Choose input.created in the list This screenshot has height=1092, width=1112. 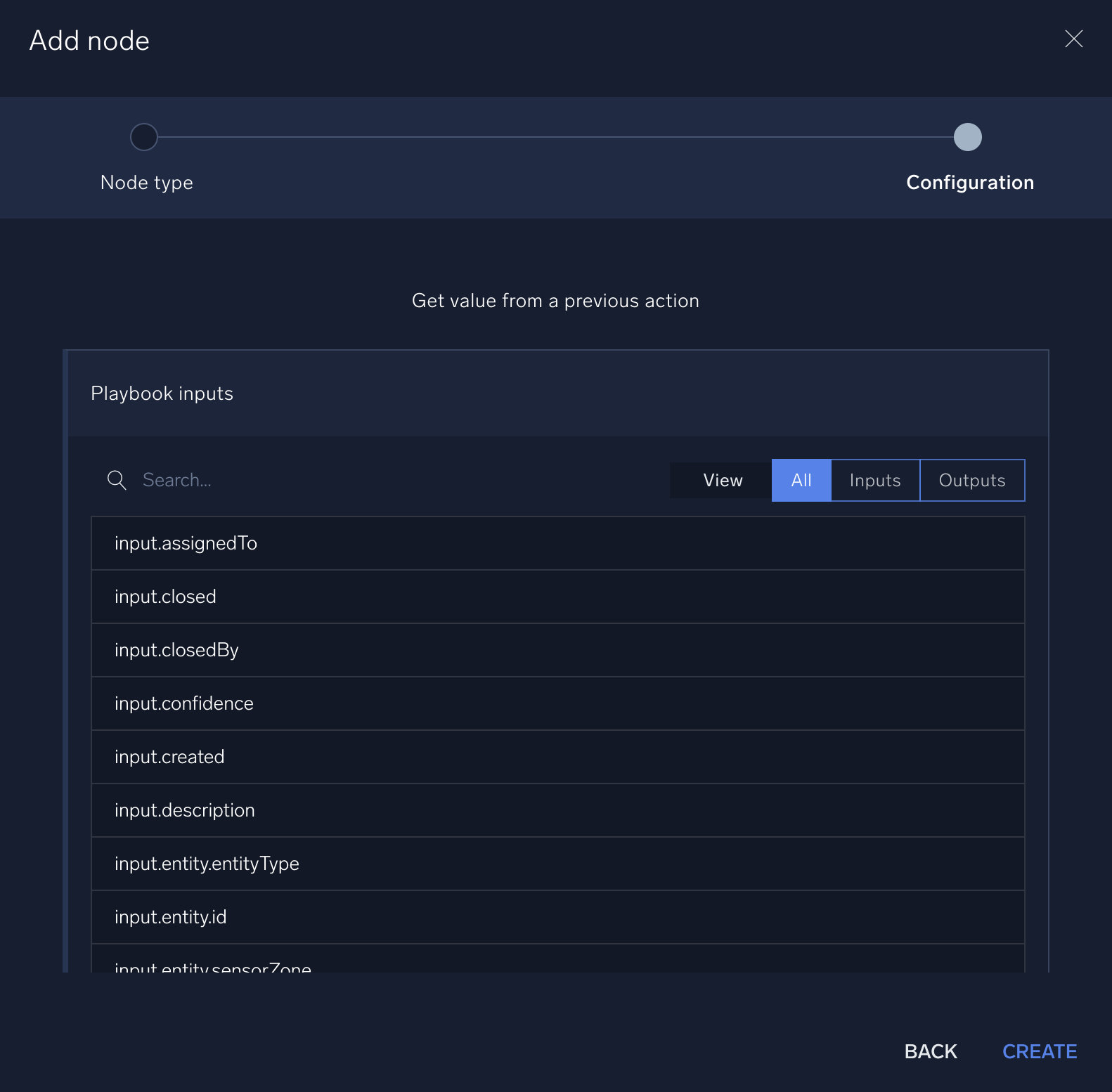[557, 757]
